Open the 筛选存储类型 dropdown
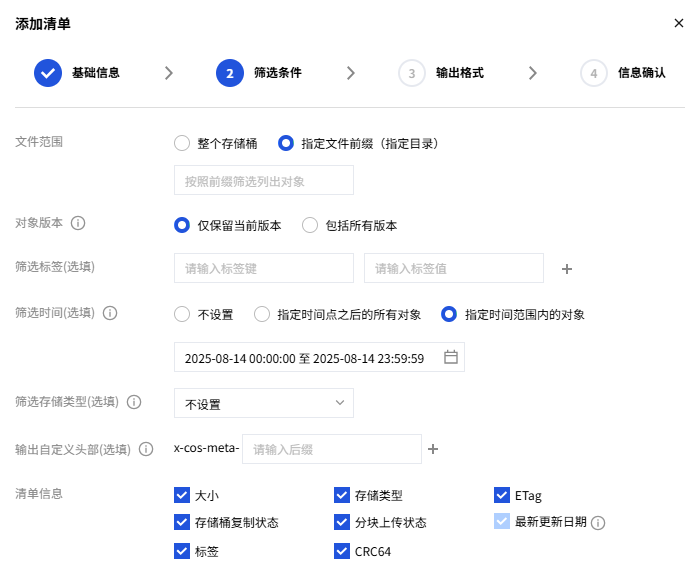 264,404
